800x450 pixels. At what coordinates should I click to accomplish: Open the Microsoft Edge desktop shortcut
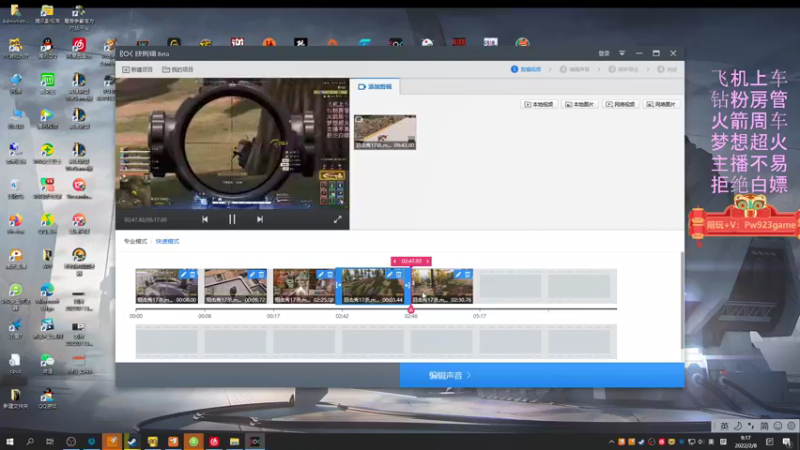pos(47,297)
